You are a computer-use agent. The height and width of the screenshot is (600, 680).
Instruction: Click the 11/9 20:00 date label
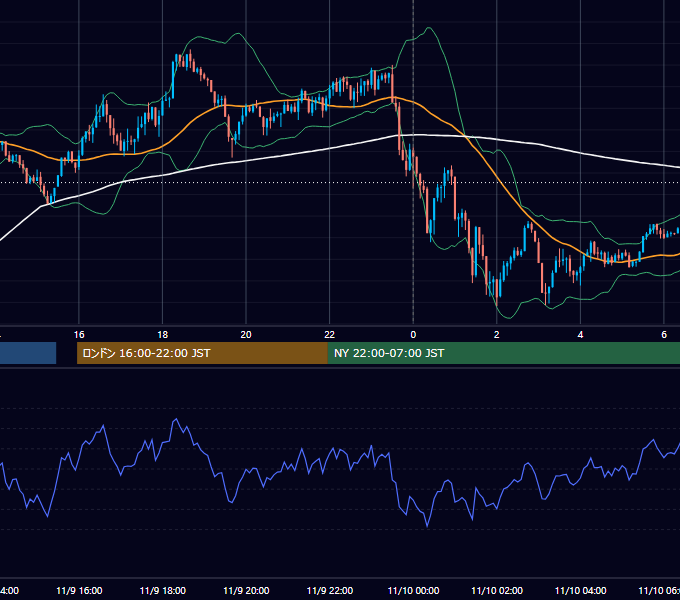point(246,590)
